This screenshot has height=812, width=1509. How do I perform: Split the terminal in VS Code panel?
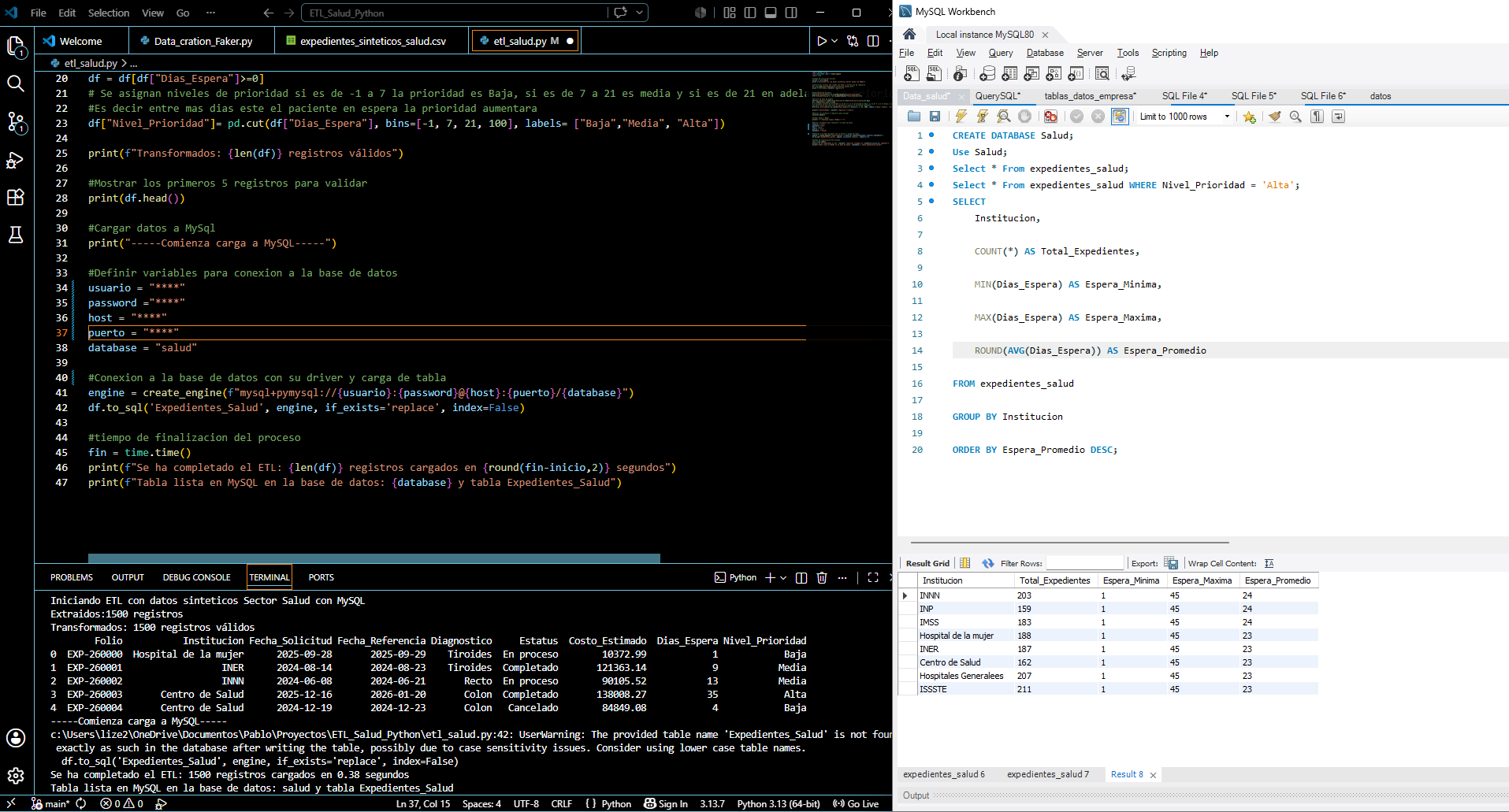(801, 577)
